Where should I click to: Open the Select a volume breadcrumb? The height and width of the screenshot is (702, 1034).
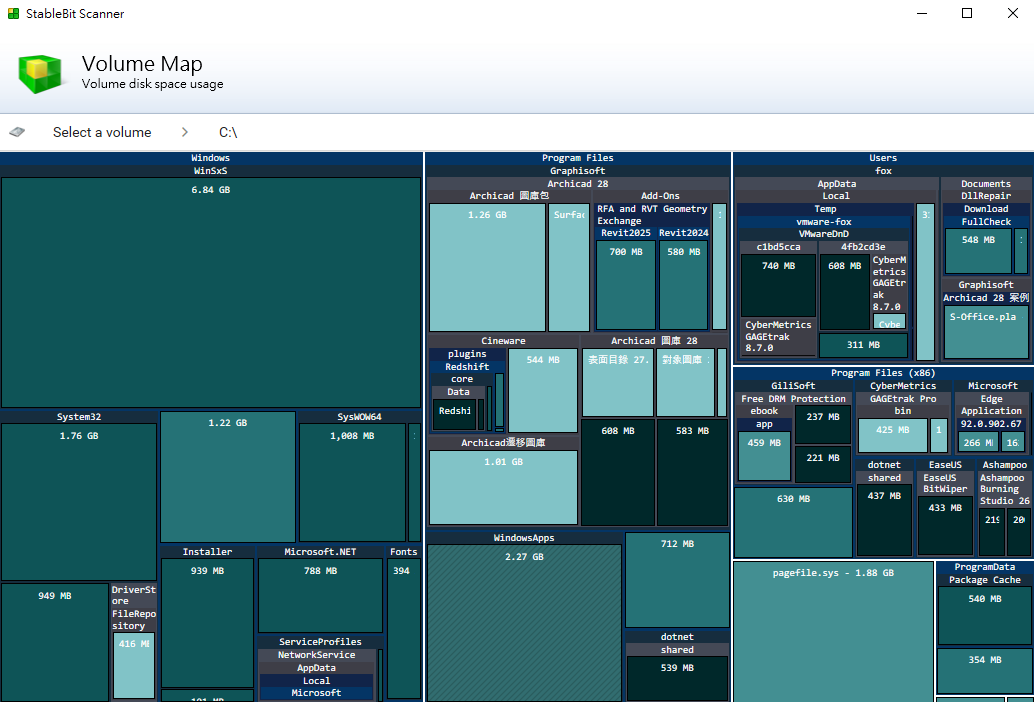[x=102, y=132]
